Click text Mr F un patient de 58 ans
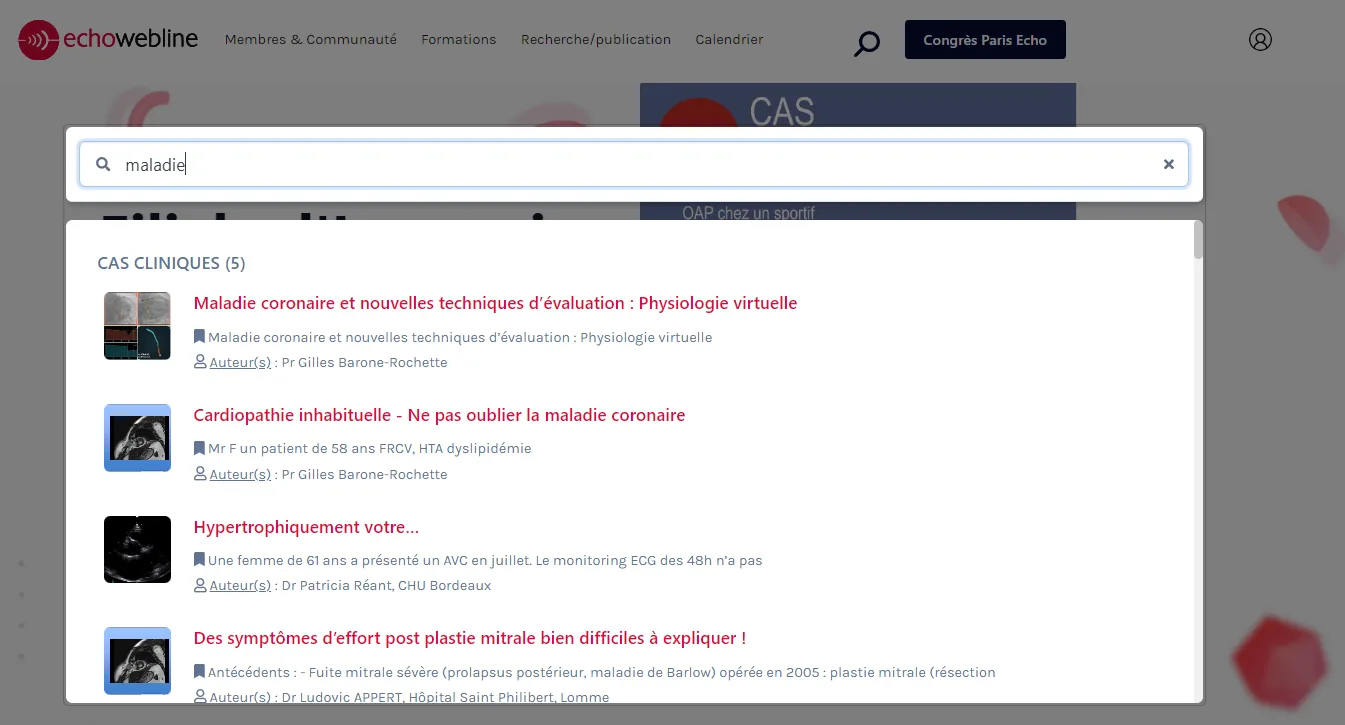 click(369, 448)
